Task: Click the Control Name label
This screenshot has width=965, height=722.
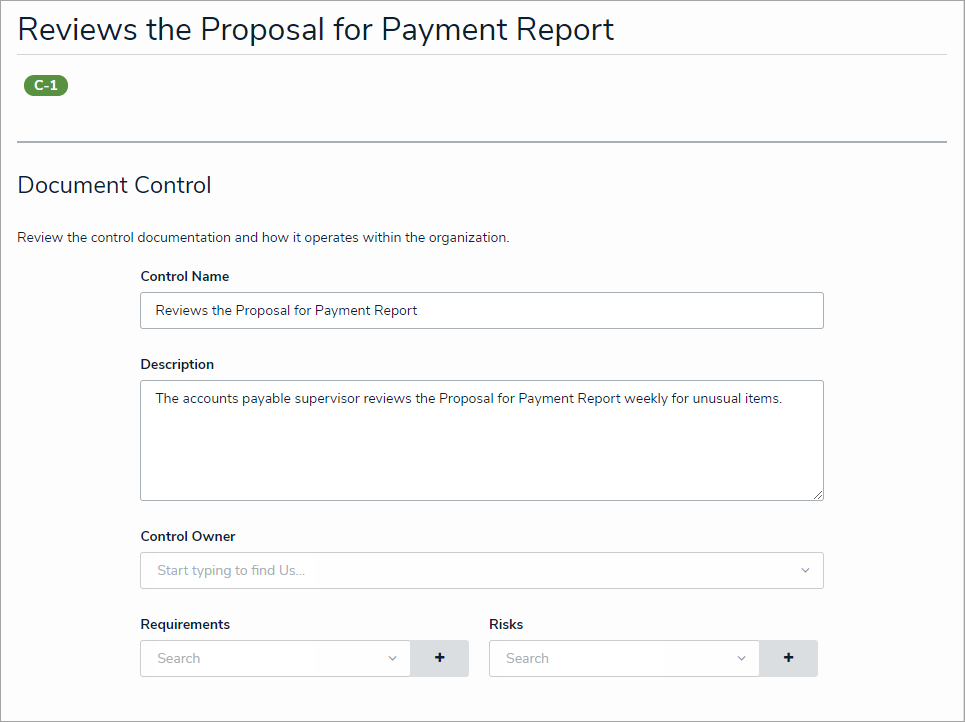Action: (x=185, y=277)
